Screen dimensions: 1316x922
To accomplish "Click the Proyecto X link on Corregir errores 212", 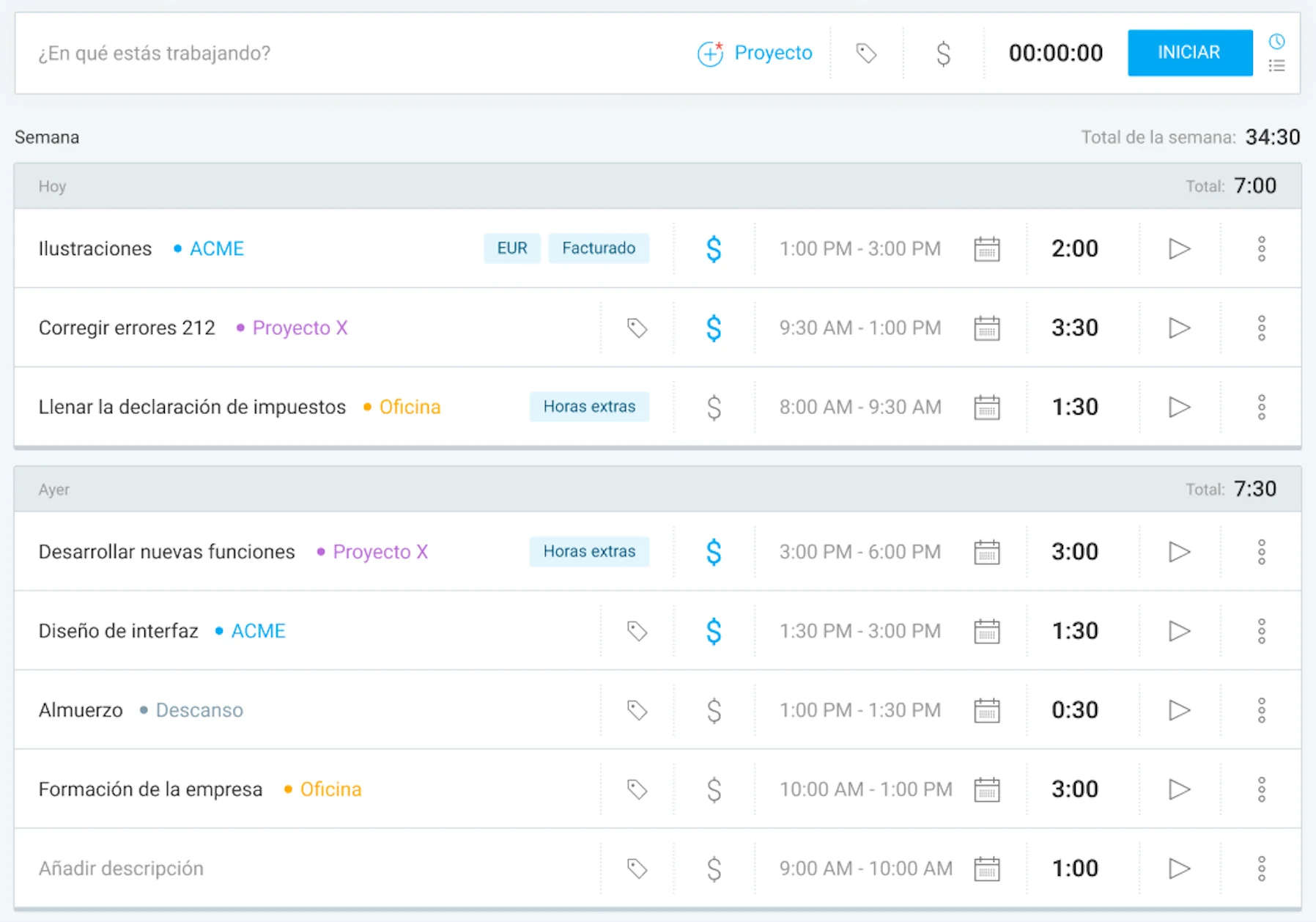I will pyautogui.click(x=300, y=328).
